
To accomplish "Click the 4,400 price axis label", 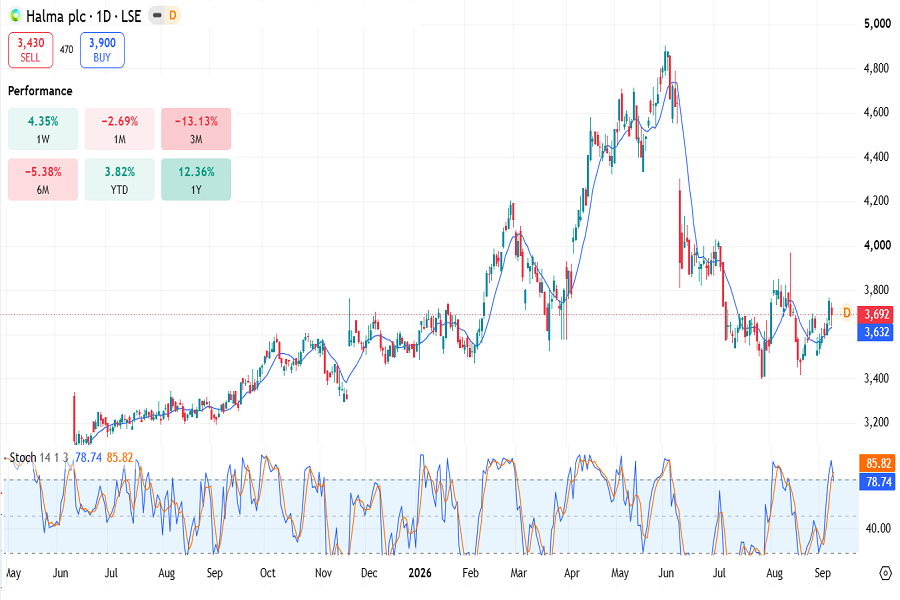I will click(877, 157).
